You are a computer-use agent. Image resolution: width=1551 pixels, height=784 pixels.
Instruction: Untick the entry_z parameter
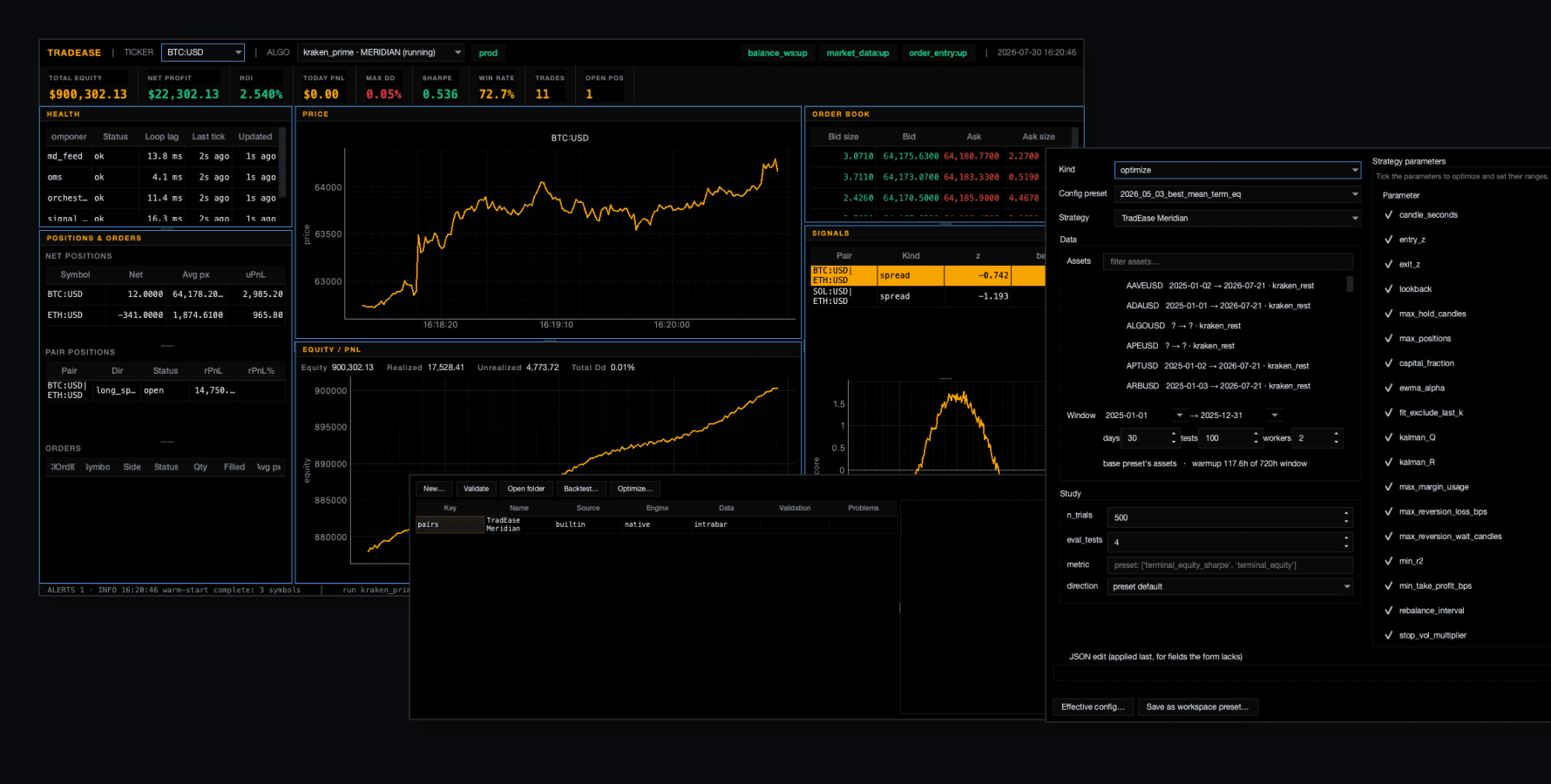[x=1388, y=240]
